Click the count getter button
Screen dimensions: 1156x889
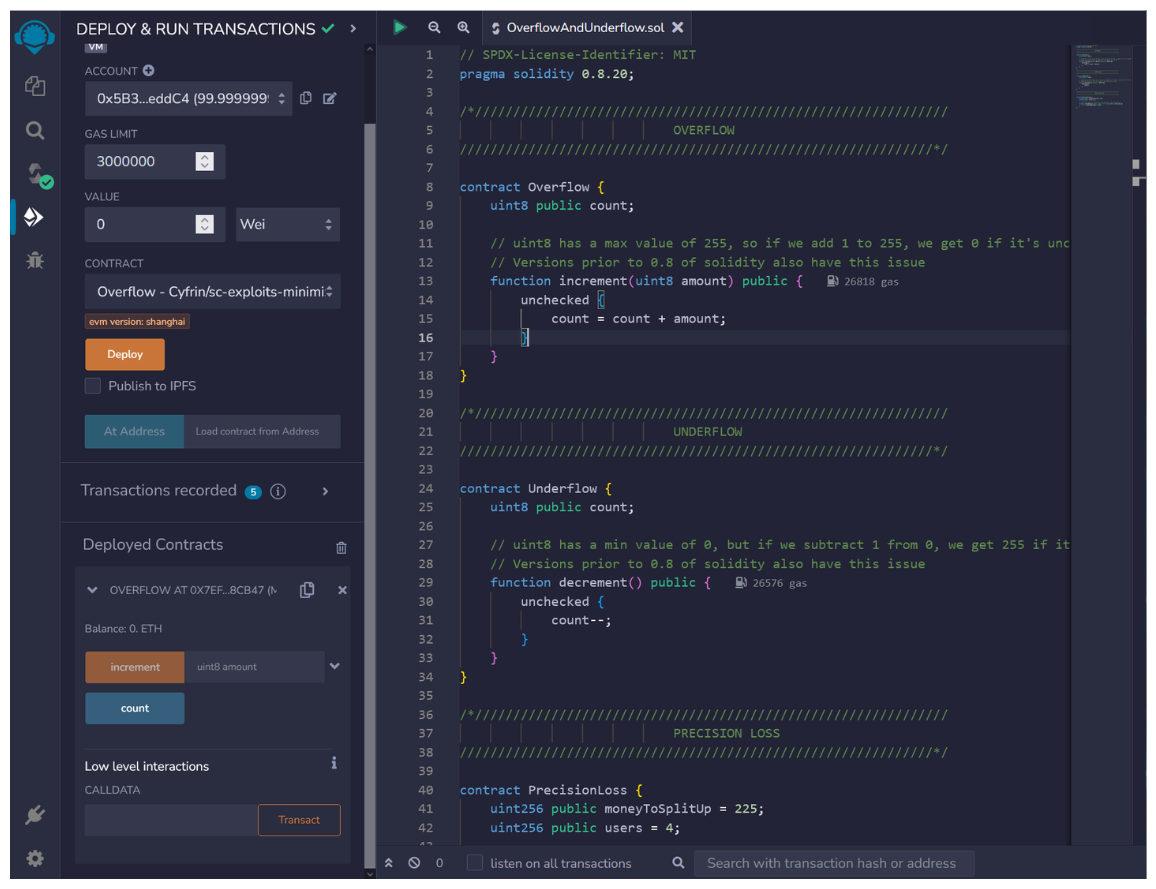[135, 708]
